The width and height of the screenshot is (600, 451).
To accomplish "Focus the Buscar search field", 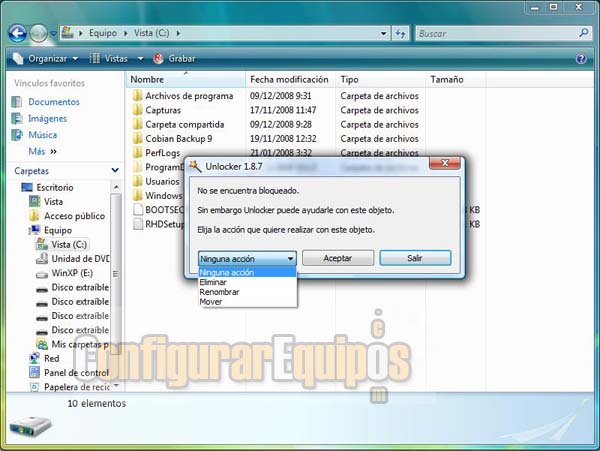I will point(497,34).
